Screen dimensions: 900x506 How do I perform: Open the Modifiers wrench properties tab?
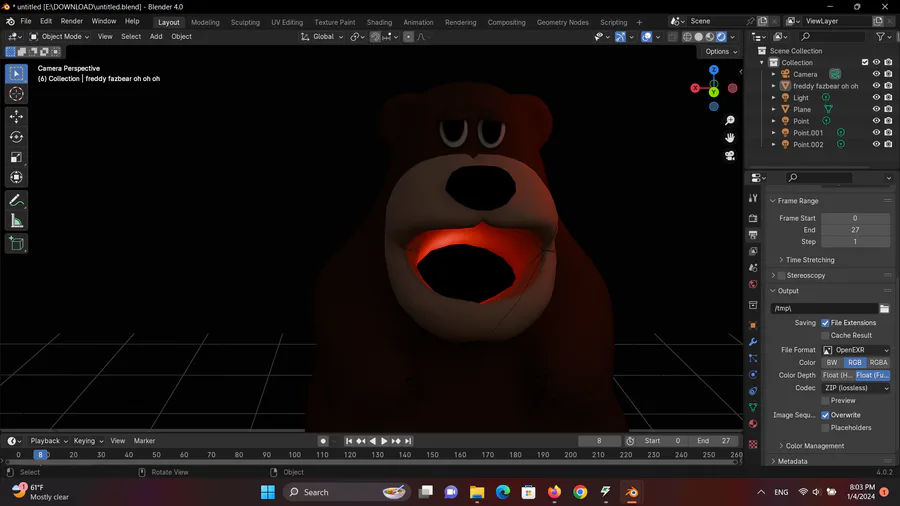pyautogui.click(x=753, y=342)
